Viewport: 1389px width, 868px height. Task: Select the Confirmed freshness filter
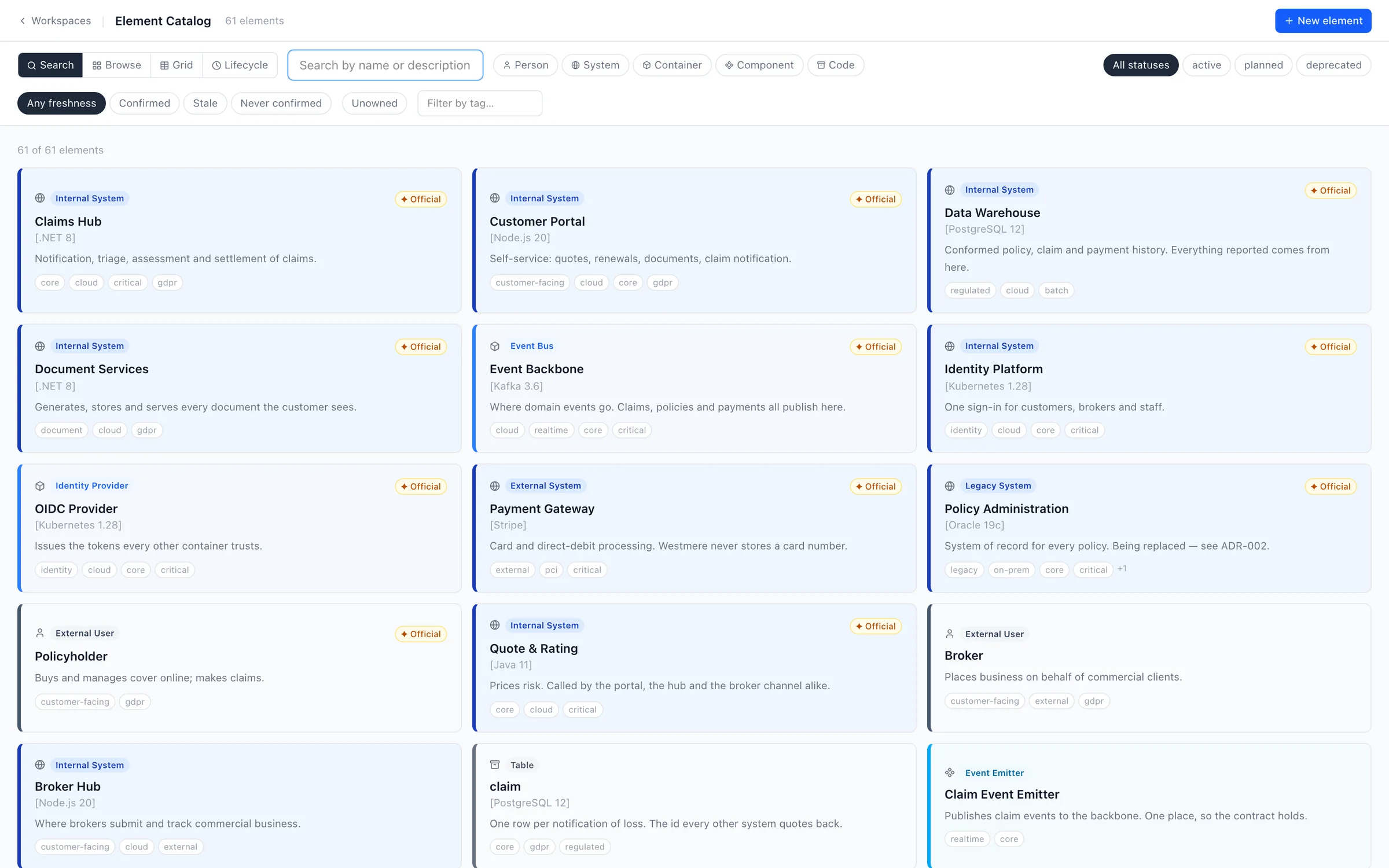click(145, 103)
